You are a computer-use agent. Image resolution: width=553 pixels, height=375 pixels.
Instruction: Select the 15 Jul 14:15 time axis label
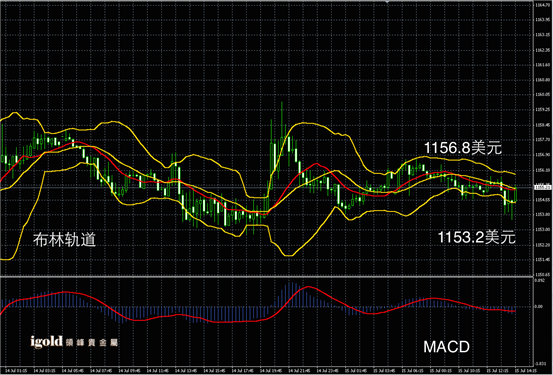(525, 370)
